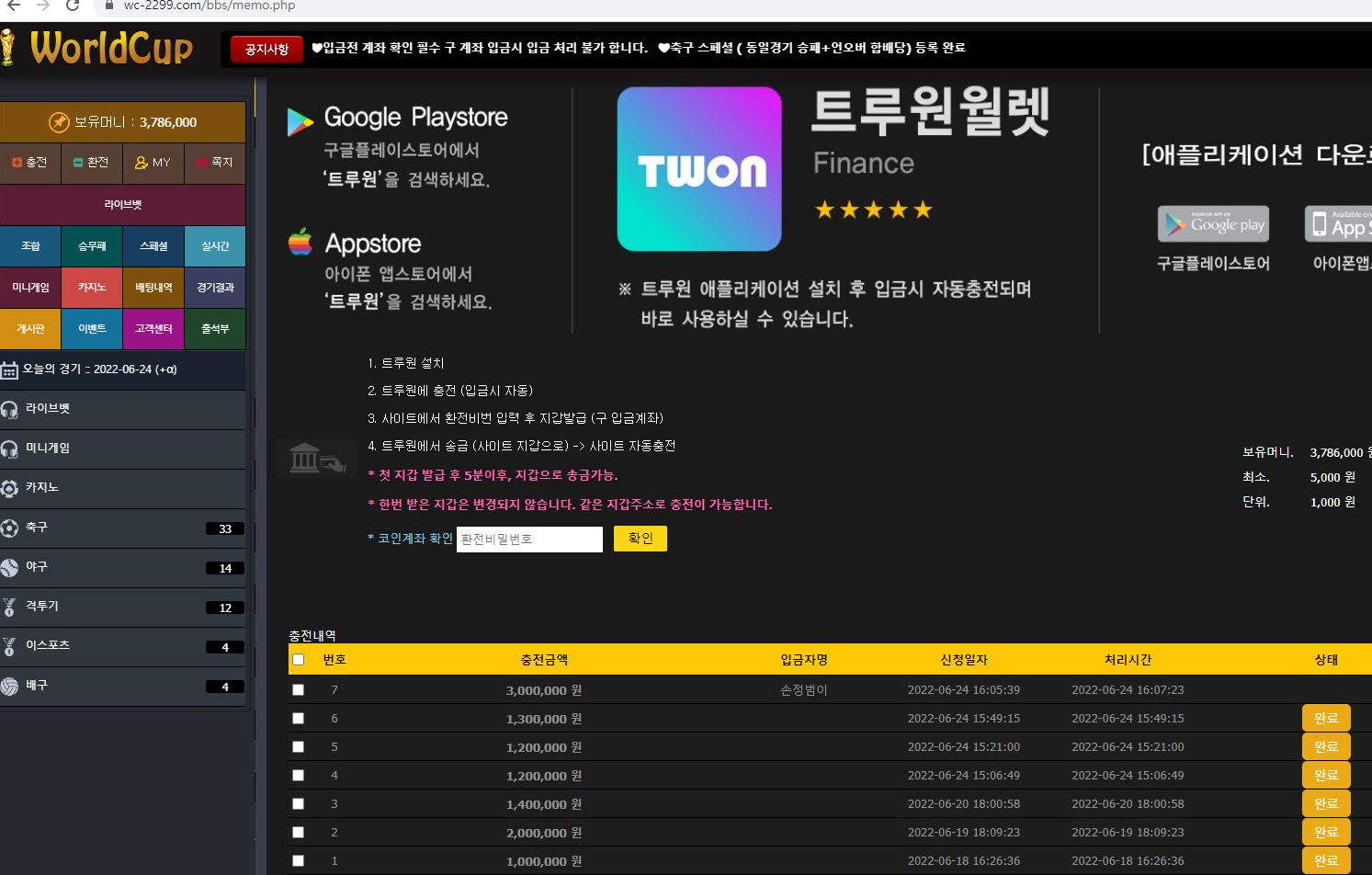Viewport: 1372px width, 875px height.
Task: Check the box for row 5
Action: pos(298,746)
